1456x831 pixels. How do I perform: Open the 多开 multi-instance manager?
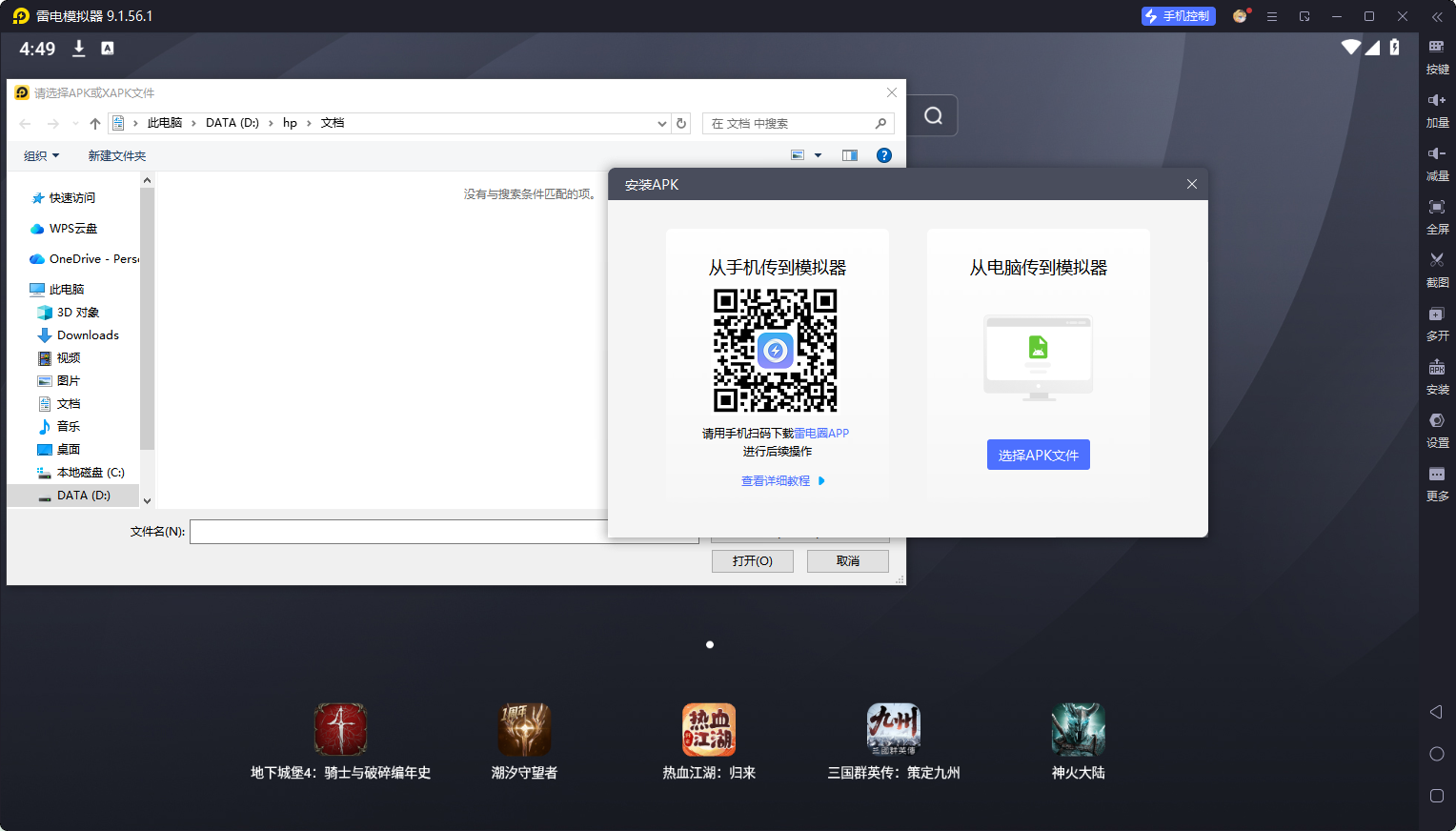click(x=1437, y=323)
